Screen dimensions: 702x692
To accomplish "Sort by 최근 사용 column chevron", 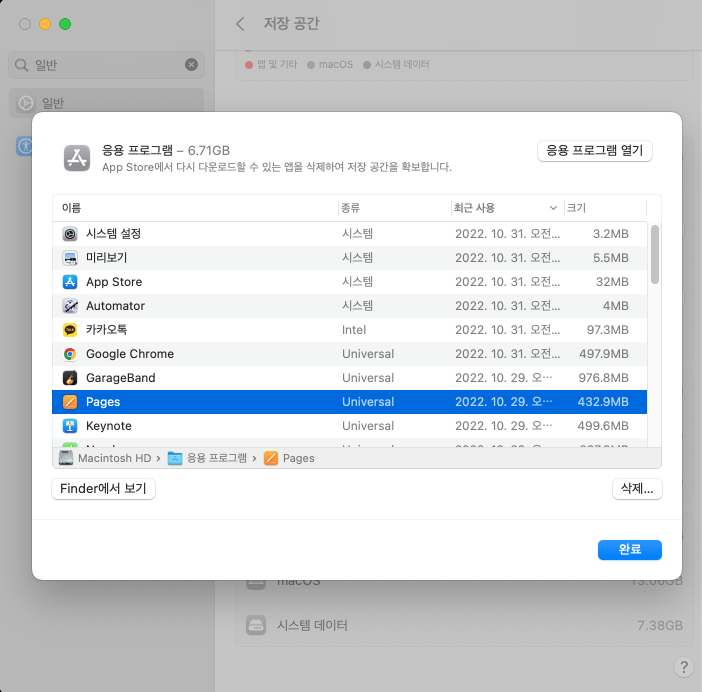I will click(553, 208).
